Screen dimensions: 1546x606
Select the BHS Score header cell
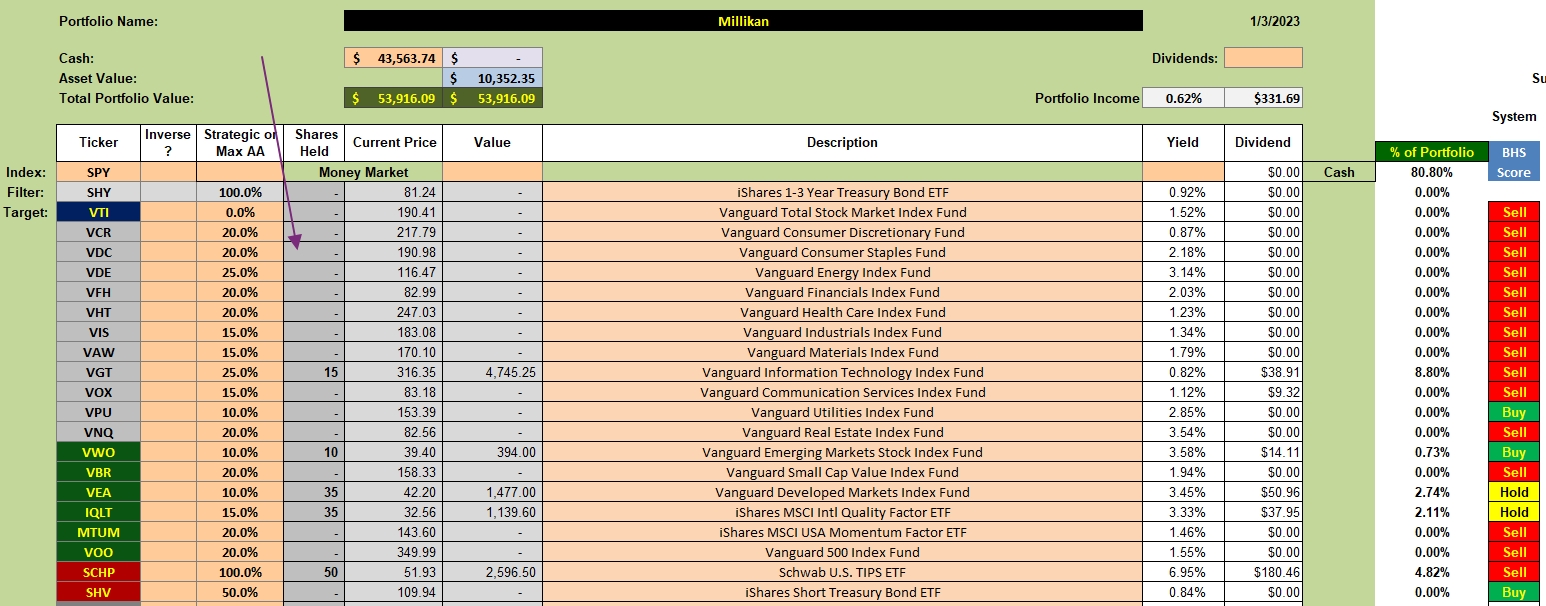(x=1514, y=162)
